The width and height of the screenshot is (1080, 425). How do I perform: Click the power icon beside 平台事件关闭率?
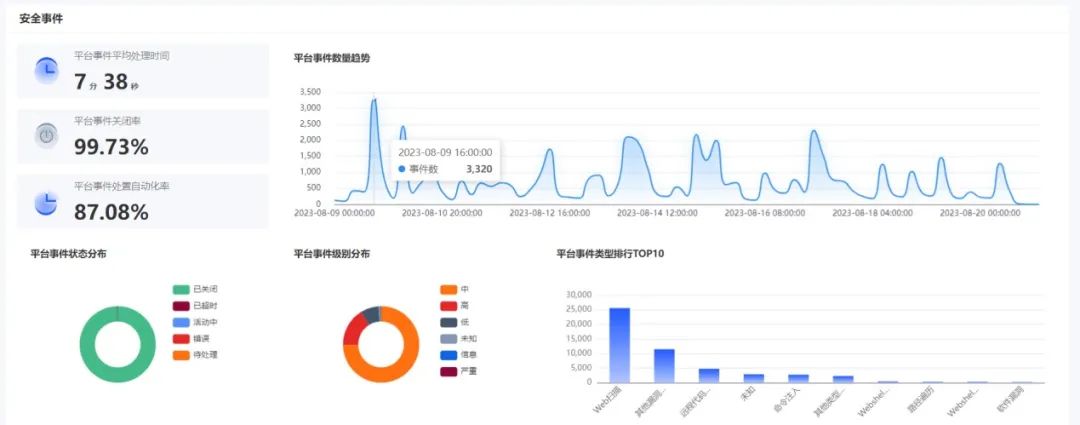(x=46, y=135)
